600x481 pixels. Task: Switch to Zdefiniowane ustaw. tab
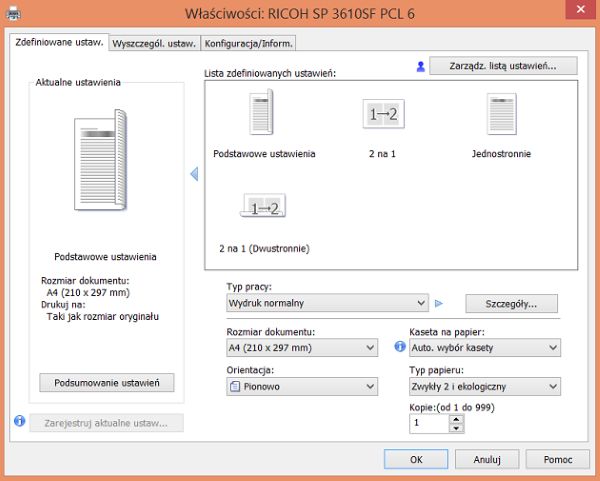coord(59,42)
